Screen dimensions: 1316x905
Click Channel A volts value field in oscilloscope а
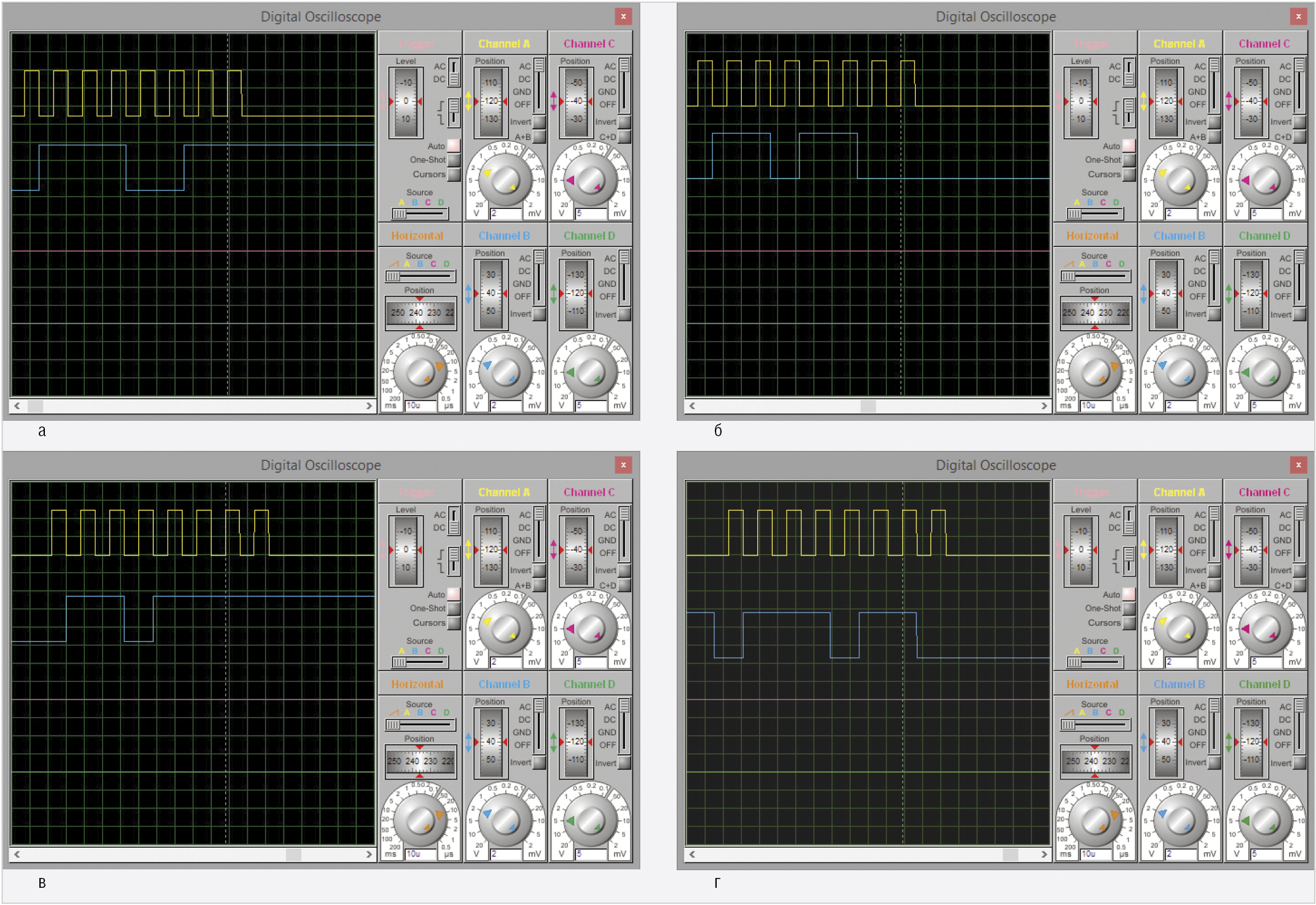(x=506, y=214)
